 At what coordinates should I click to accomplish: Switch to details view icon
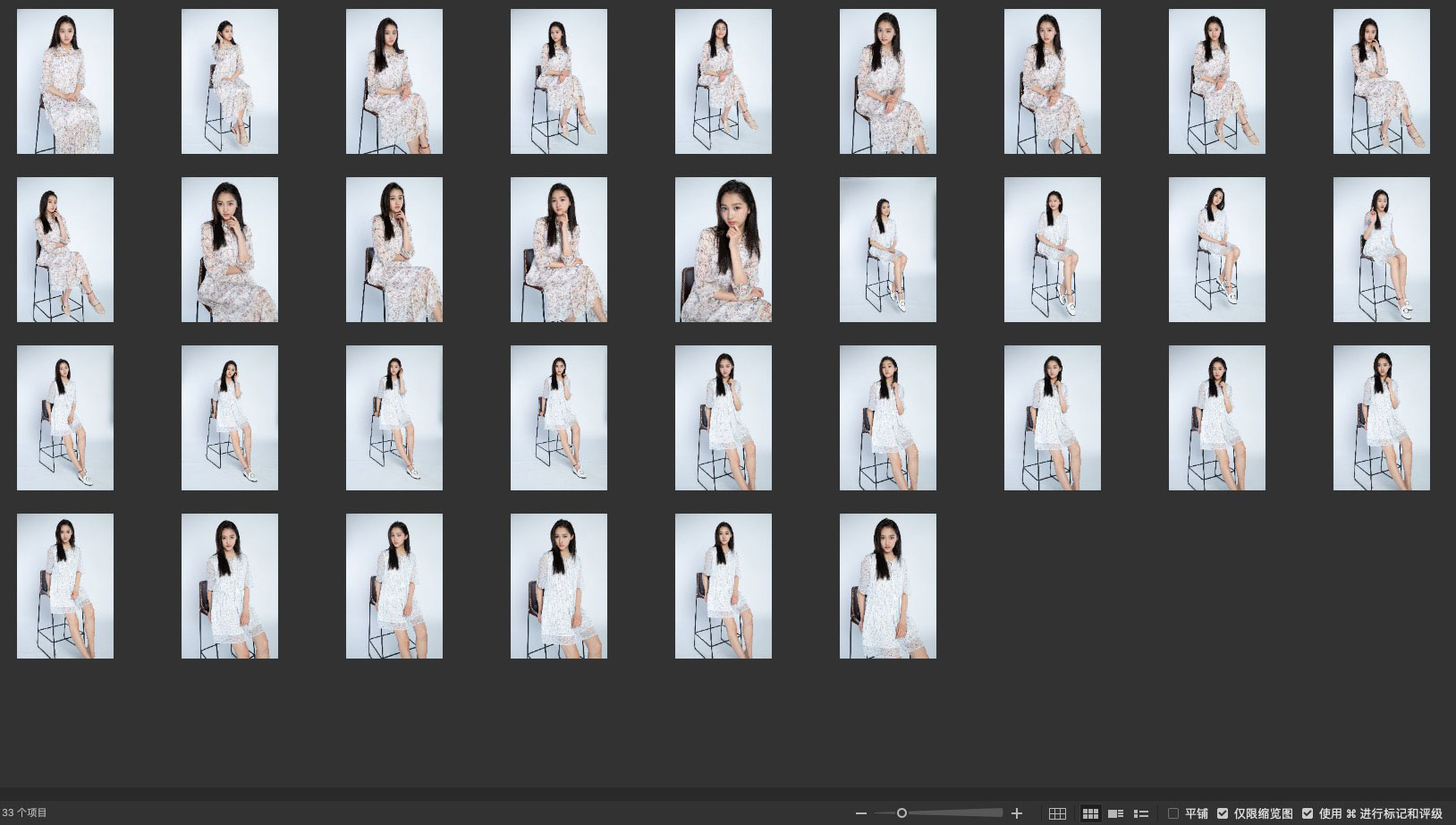pyautogui.click(x=1115, y=813)
